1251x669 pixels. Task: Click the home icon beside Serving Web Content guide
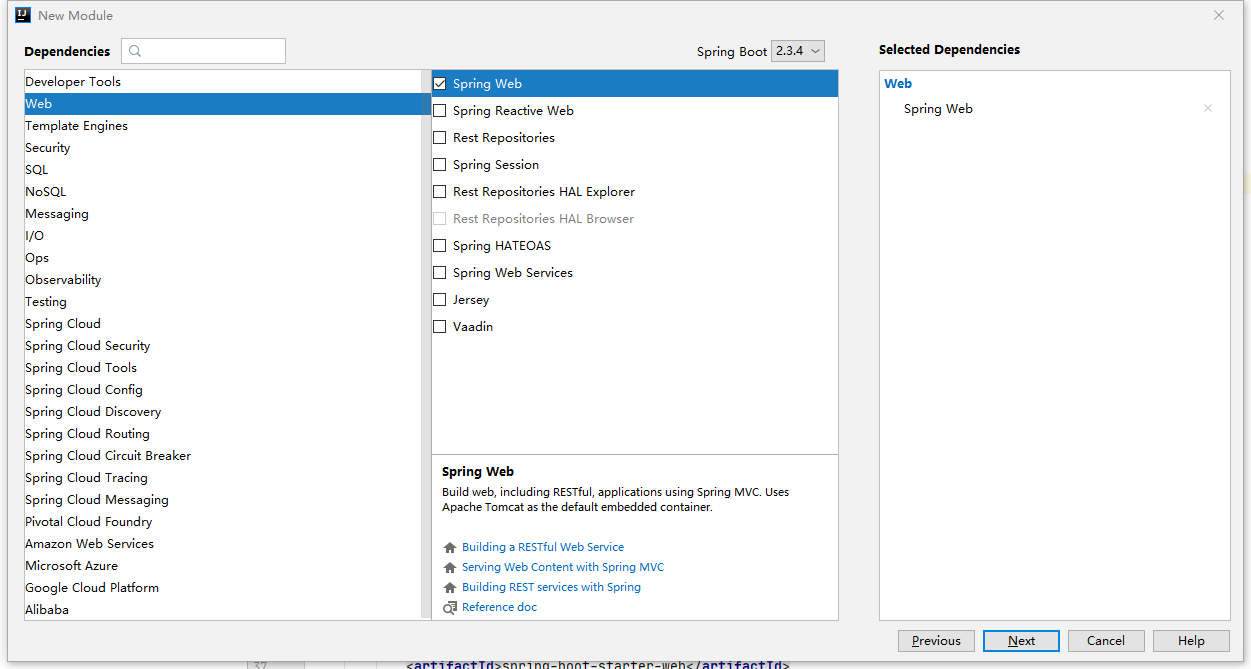click(x=450, y=568)
